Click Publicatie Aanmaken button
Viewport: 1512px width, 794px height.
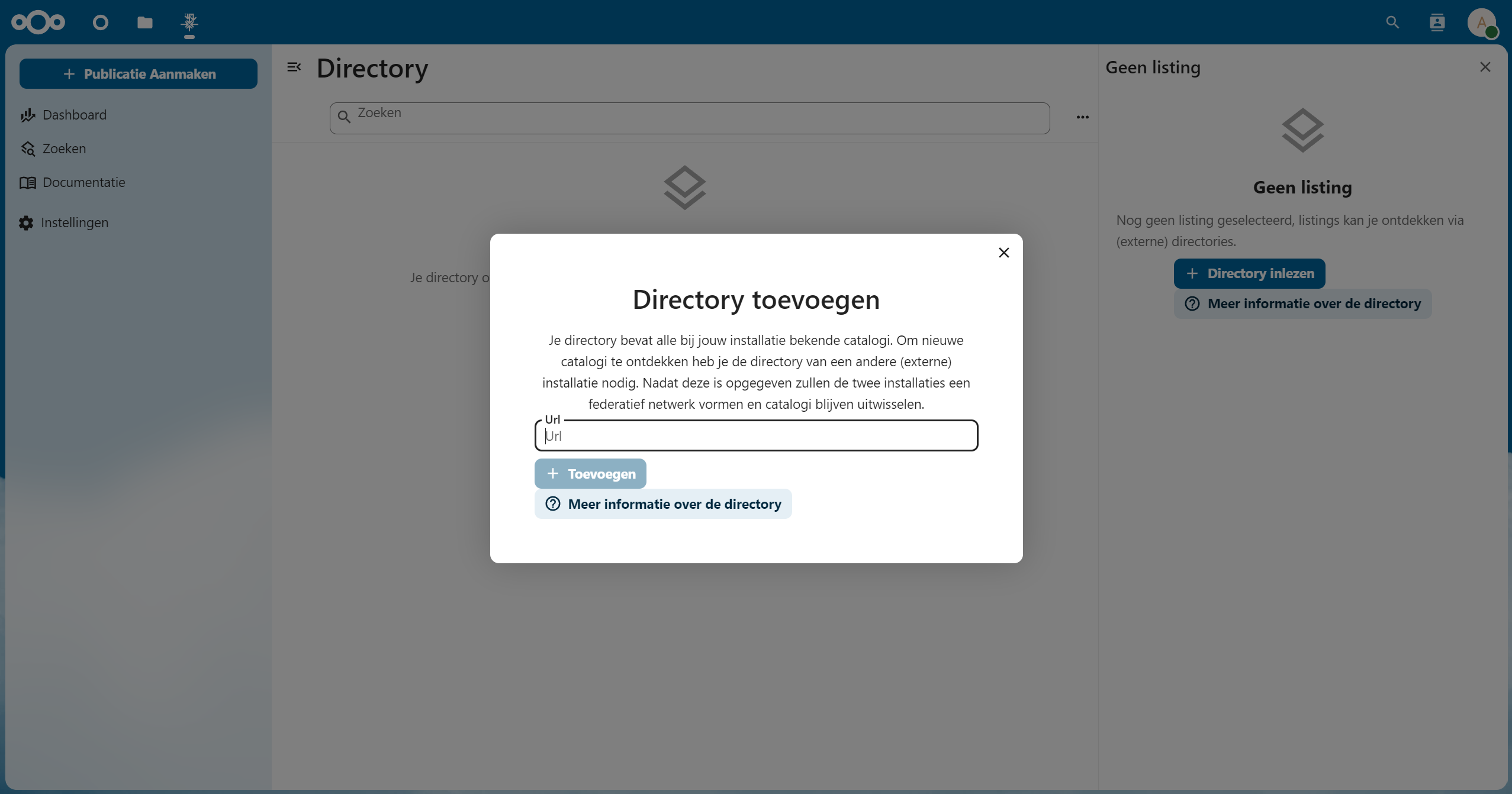point(139,74)
